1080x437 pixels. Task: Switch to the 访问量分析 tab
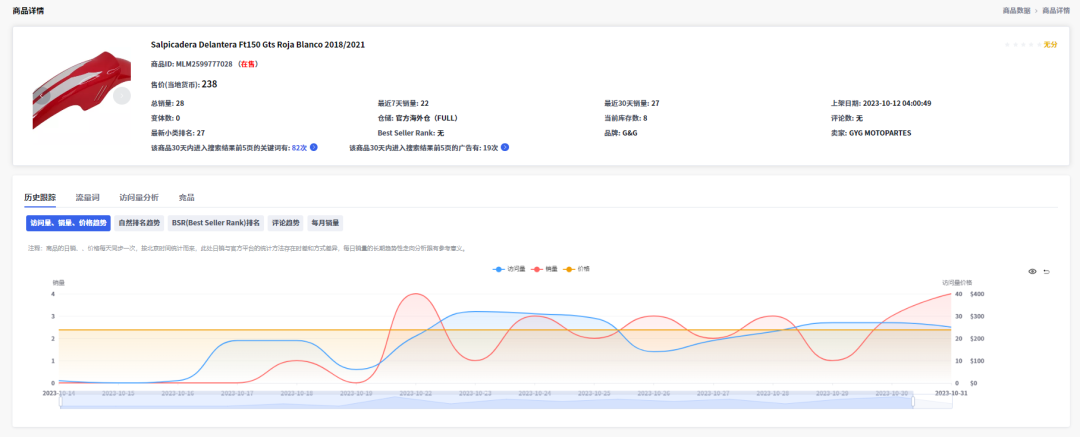point(139,198)
